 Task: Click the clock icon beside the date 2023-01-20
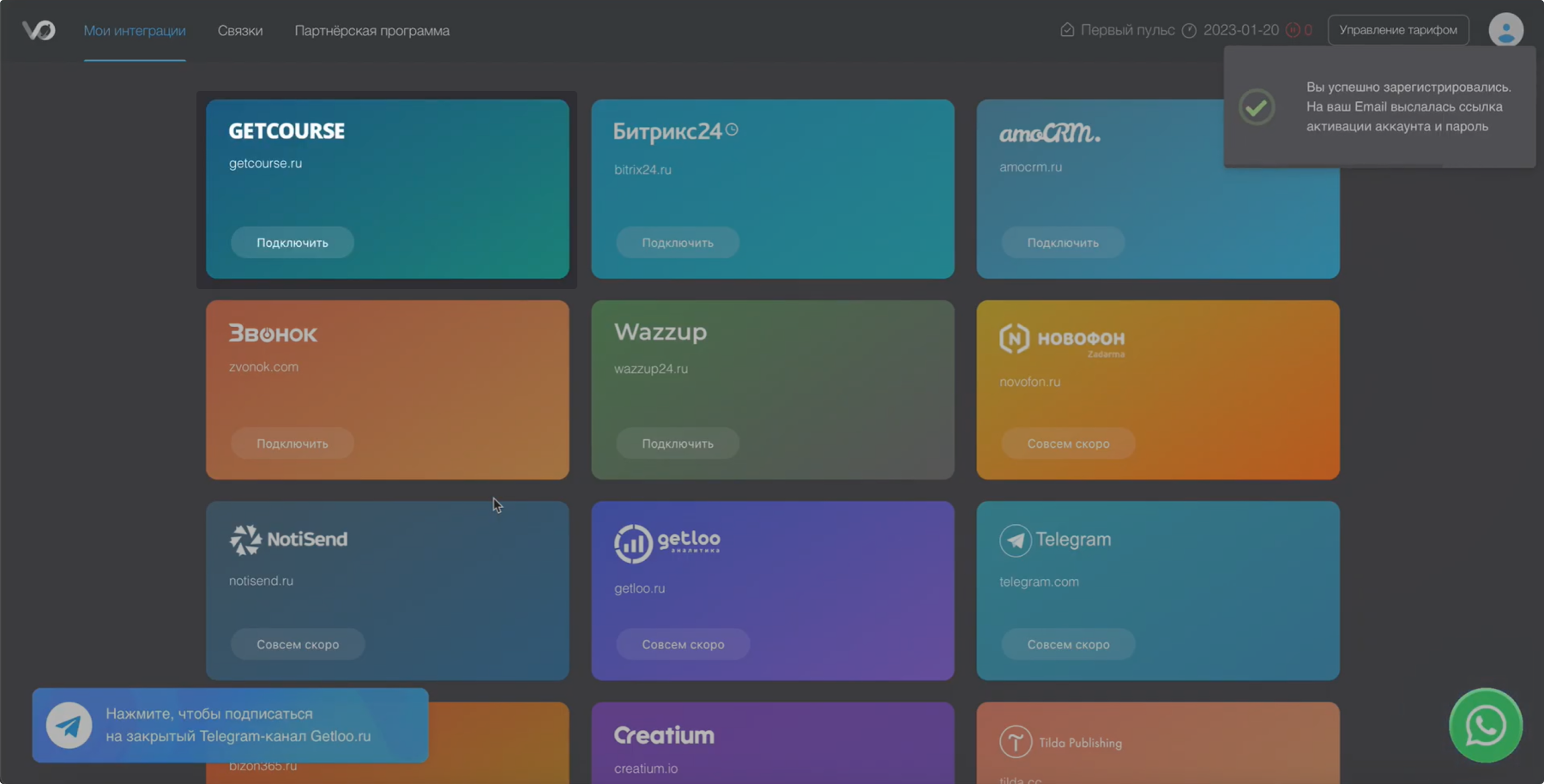click(x=1189, y=30)
